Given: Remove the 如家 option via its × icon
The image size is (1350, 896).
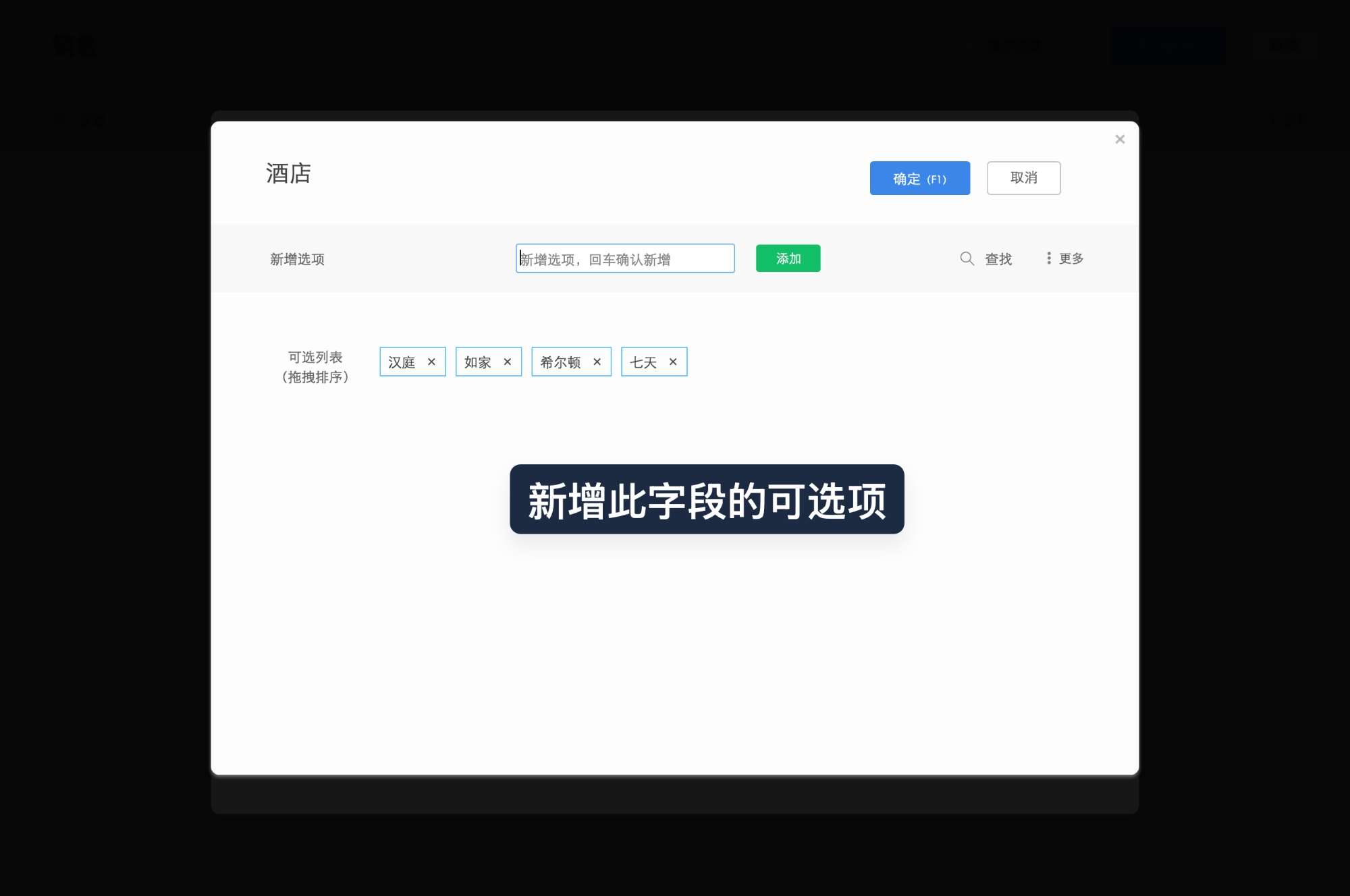Looking at the screenshot, I should coord(508,362).
